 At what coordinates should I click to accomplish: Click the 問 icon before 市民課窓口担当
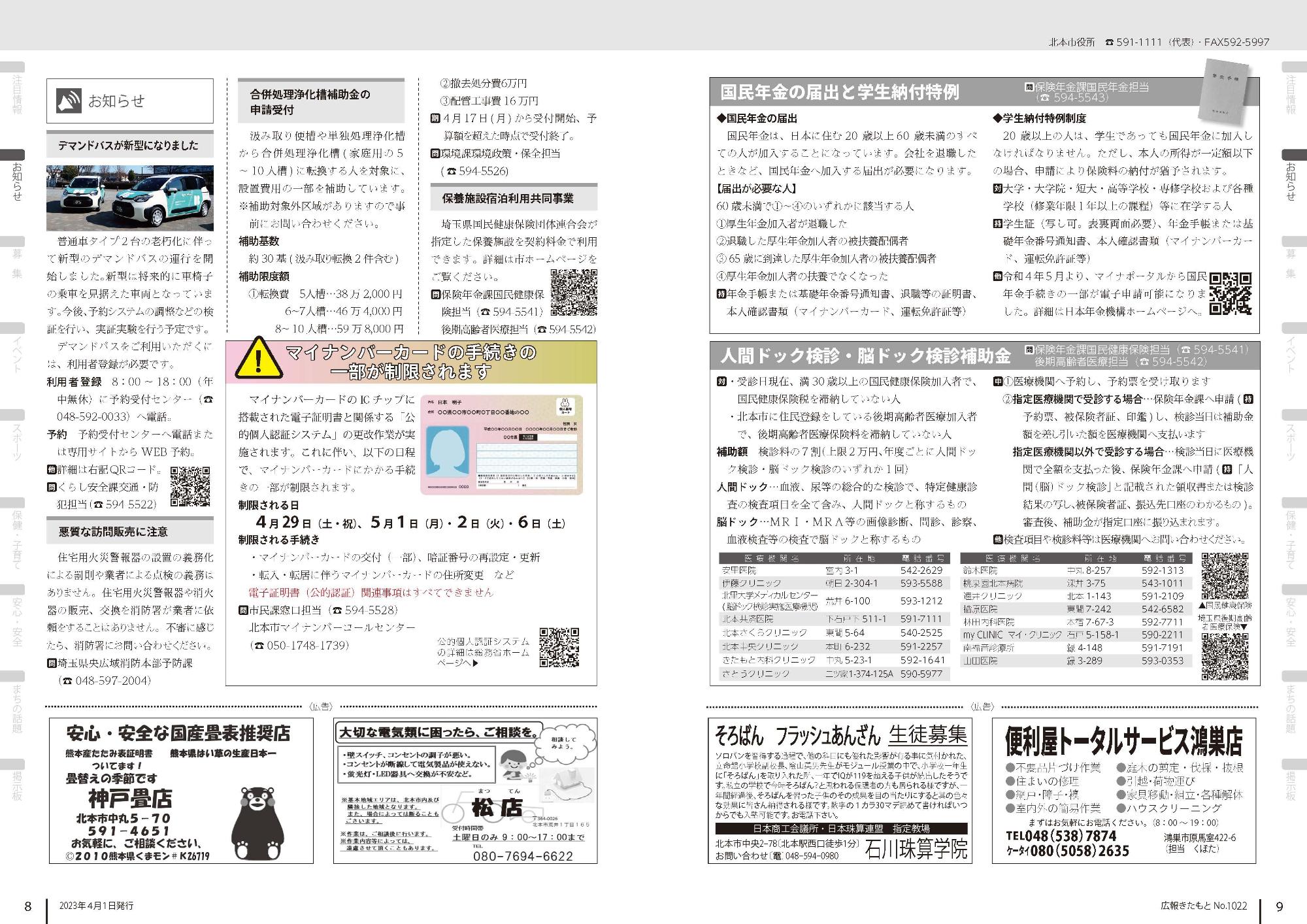(243, 610)
